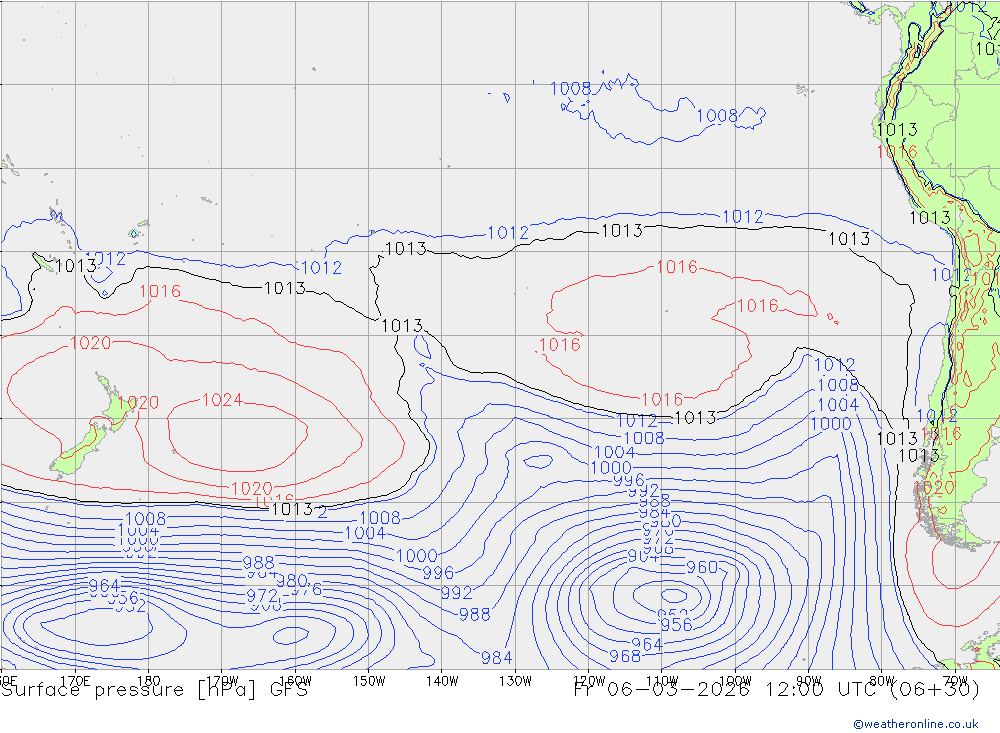Click the topmost red 1016 label in the eastern Pacific
Screen dimensions: 1000x733
[677, 267]
